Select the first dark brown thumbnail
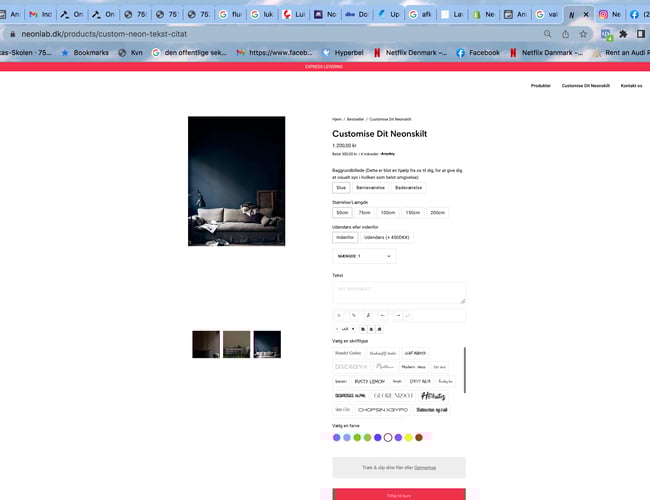Image resolution: width=650 pixels, height=500 pixels. [x=206, y=344]
